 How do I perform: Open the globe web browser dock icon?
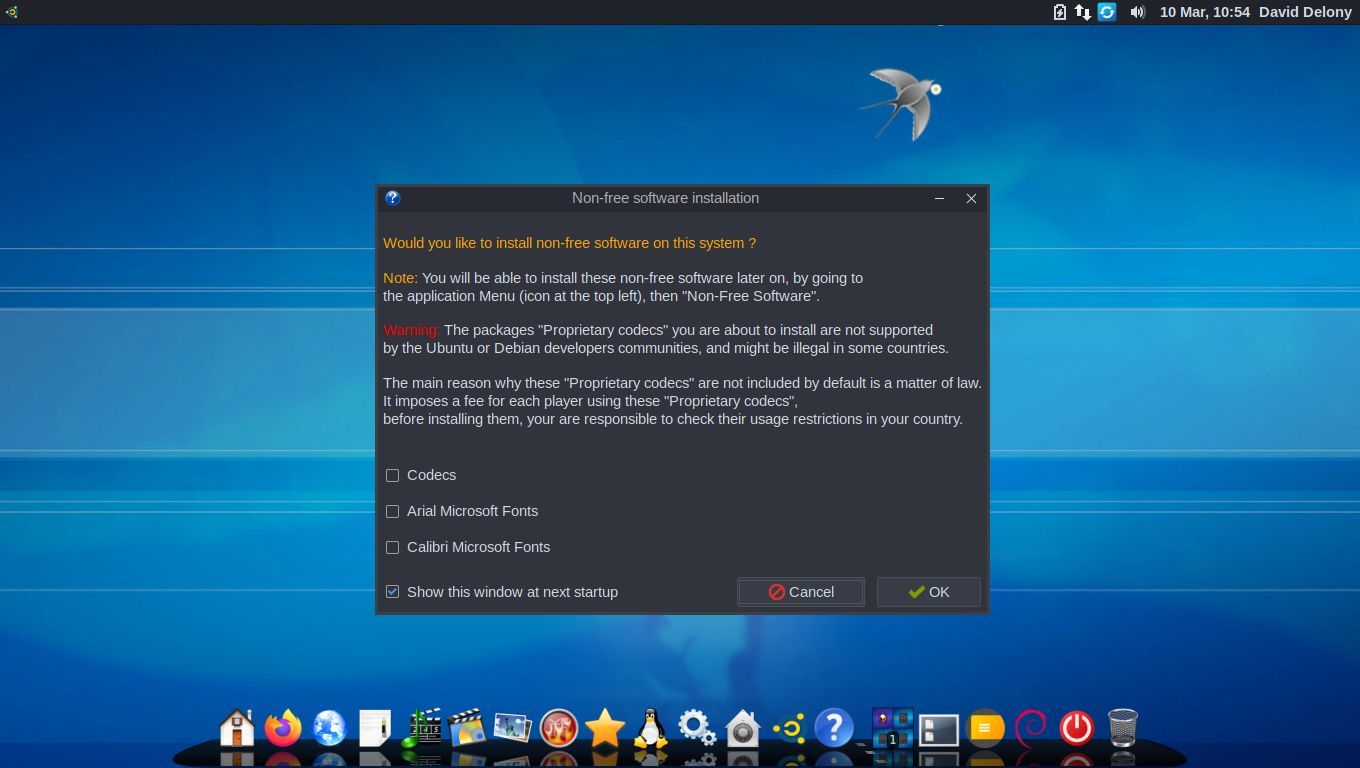[330, 728]
